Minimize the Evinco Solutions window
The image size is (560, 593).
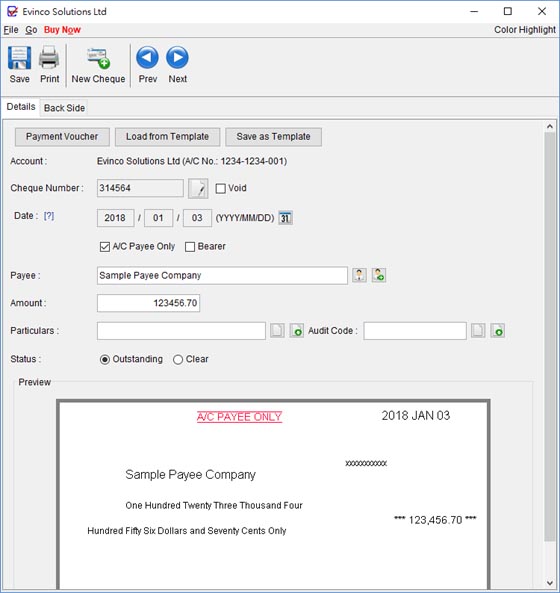click(x=474, y=11)
